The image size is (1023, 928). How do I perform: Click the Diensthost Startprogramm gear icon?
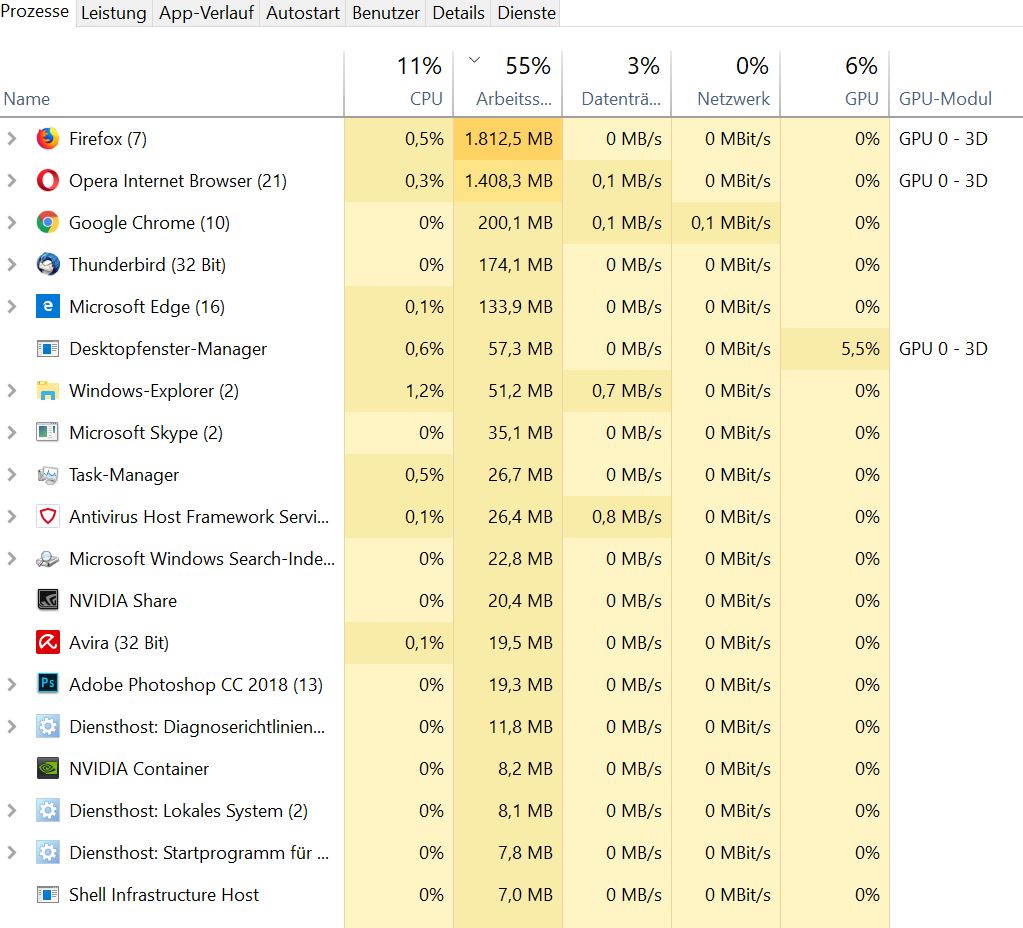48,852
